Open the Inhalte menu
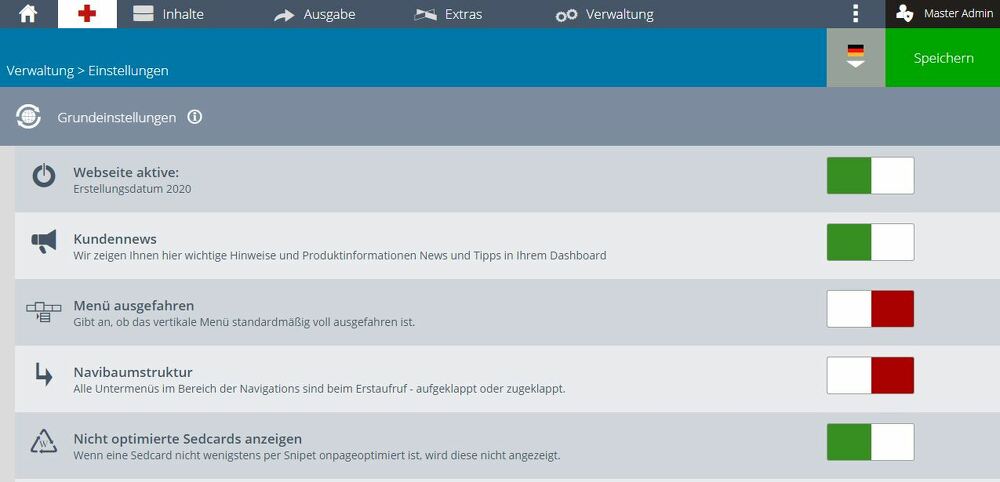The height and width of the screenshot is (482, 1000). coord(168,14)
